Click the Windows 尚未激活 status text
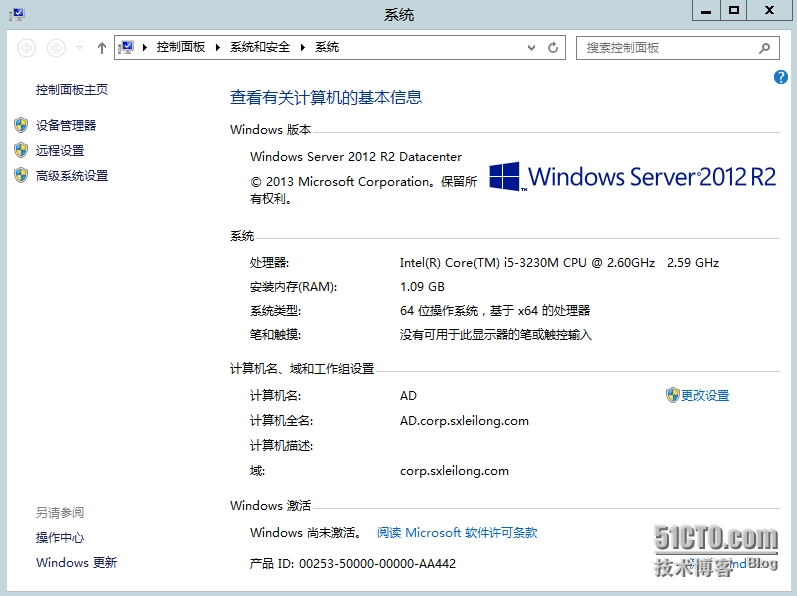797x596 pixels. (x=306, y=532)
